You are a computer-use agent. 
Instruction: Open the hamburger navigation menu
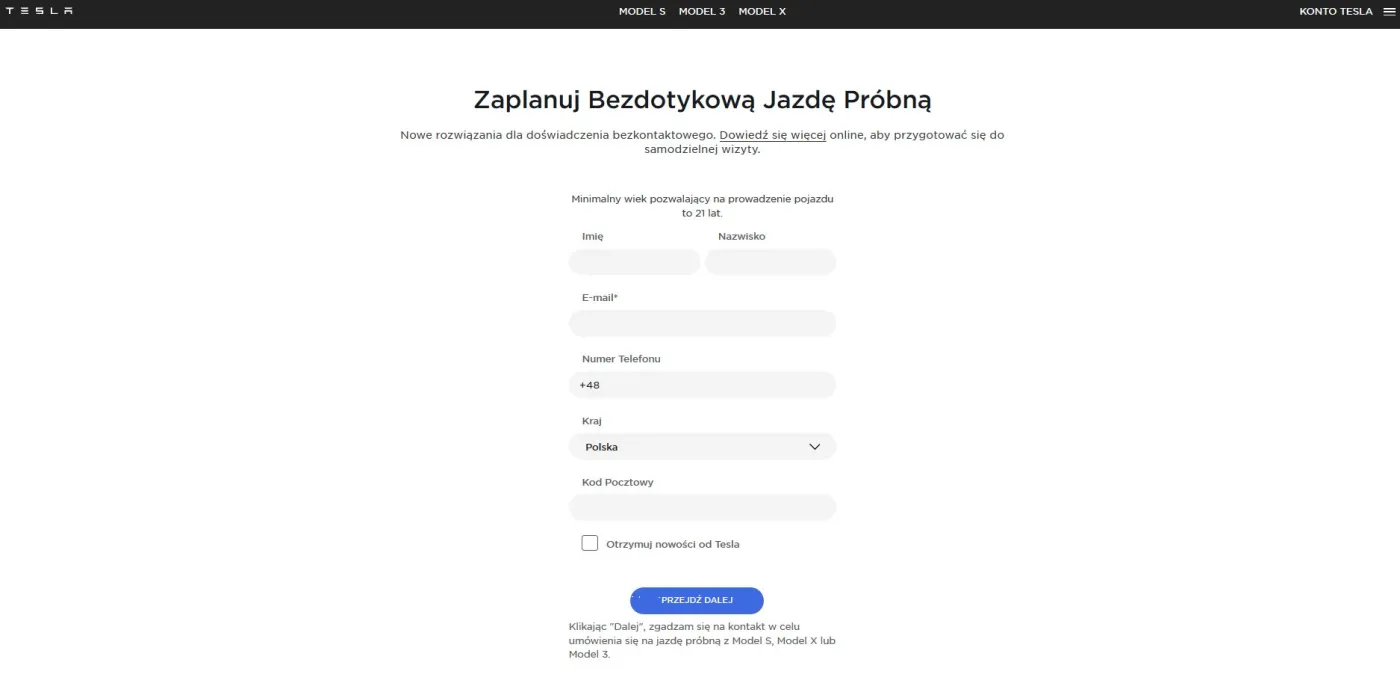tap(1388, 11)
